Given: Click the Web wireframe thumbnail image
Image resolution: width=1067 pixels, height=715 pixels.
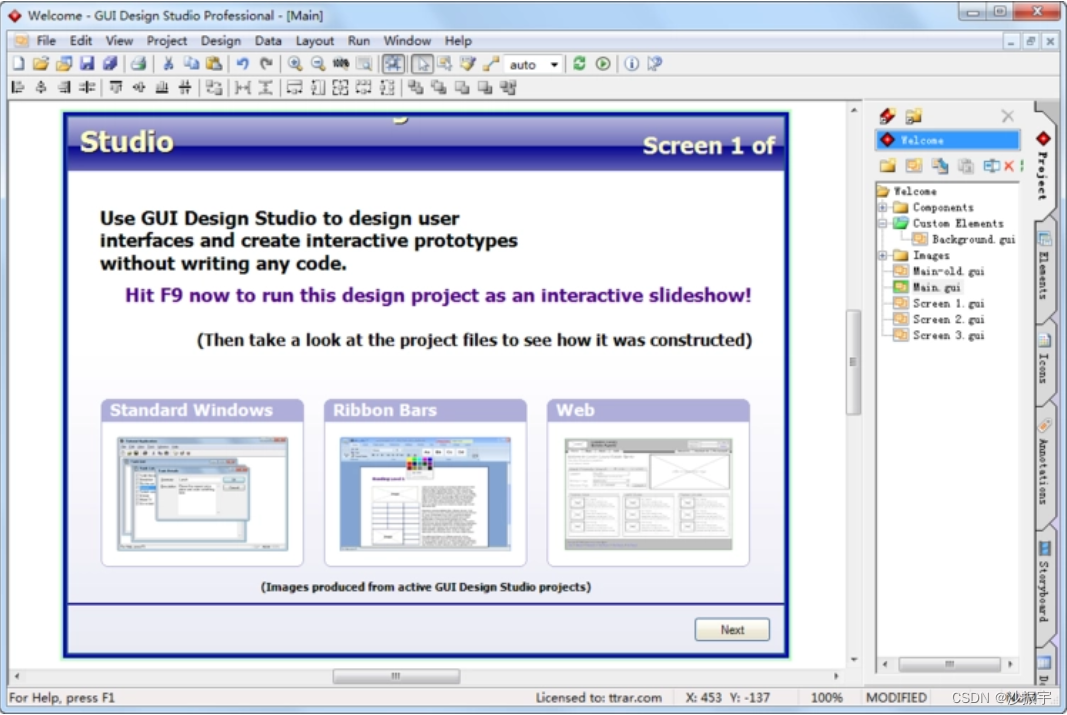Looking at the screenshot, I should point(649,494).
